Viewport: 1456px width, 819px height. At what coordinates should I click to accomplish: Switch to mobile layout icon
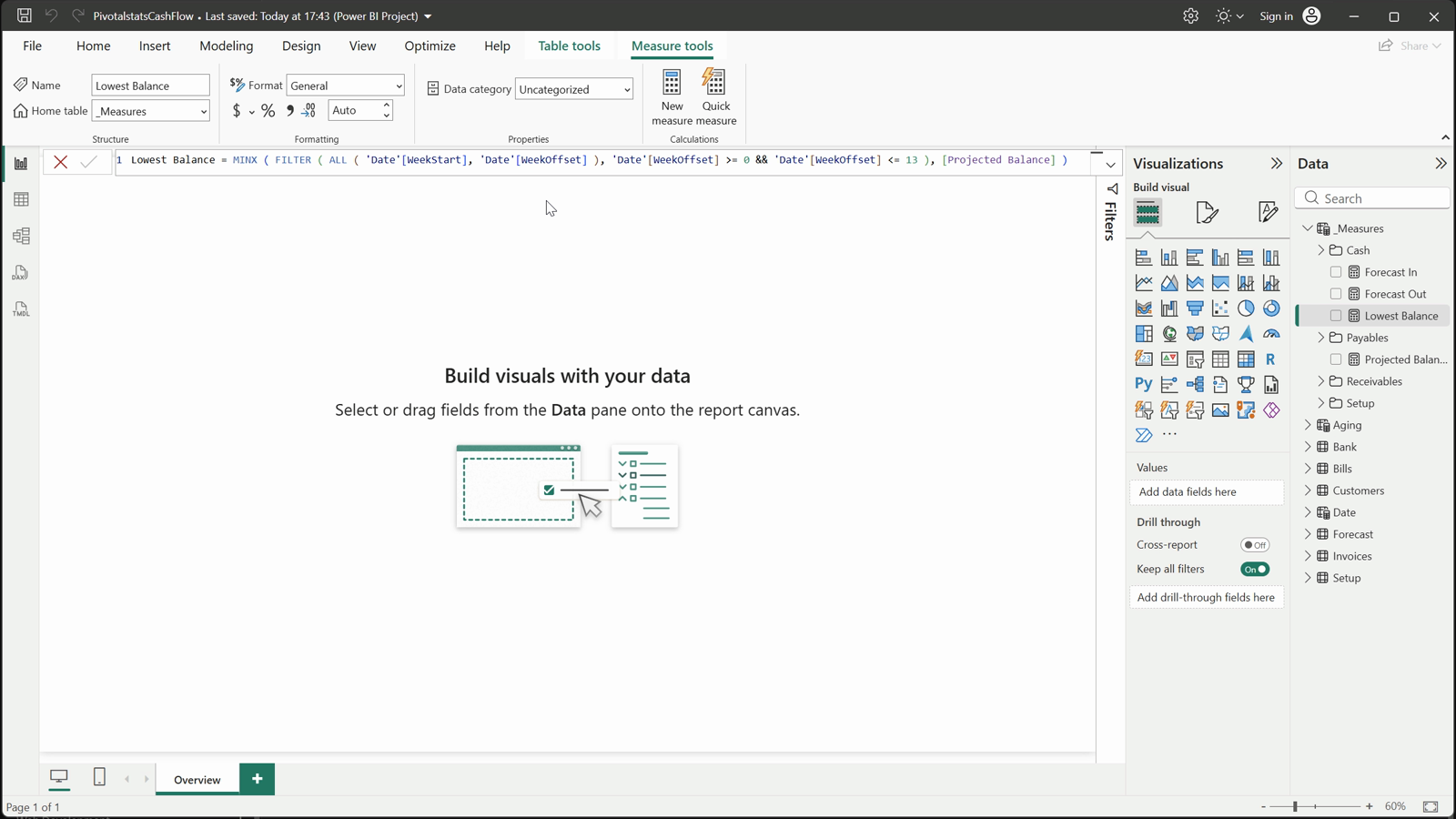[x=100, y=777]
